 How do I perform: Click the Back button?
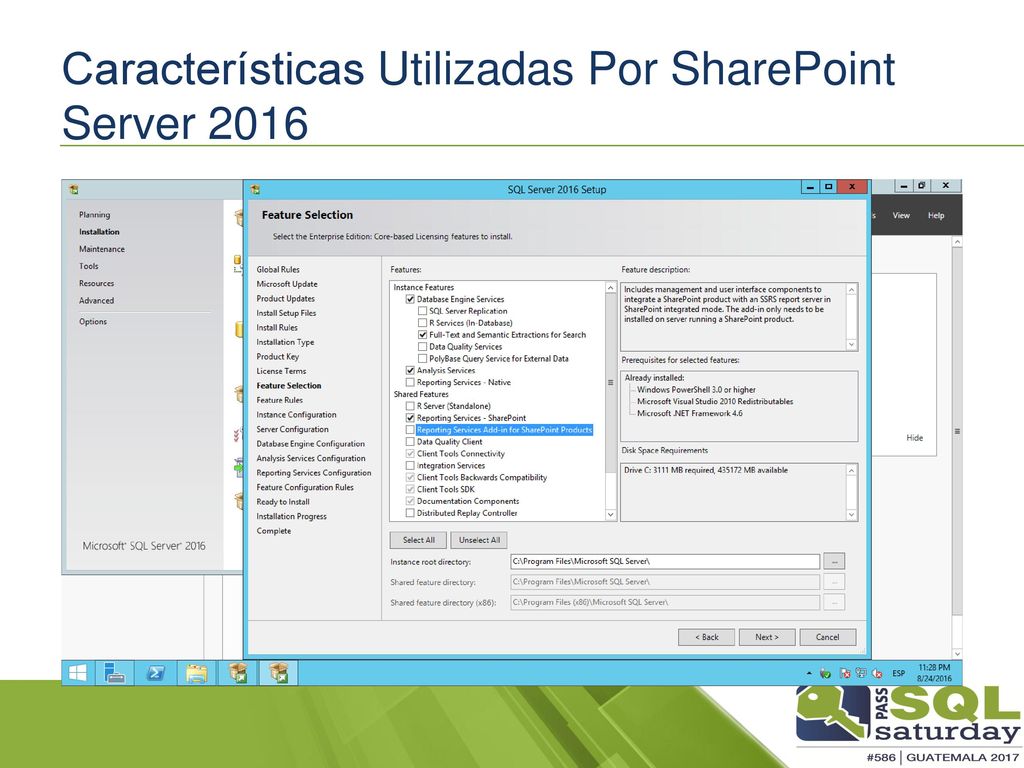pyautogui.click(x=706, y=637)
